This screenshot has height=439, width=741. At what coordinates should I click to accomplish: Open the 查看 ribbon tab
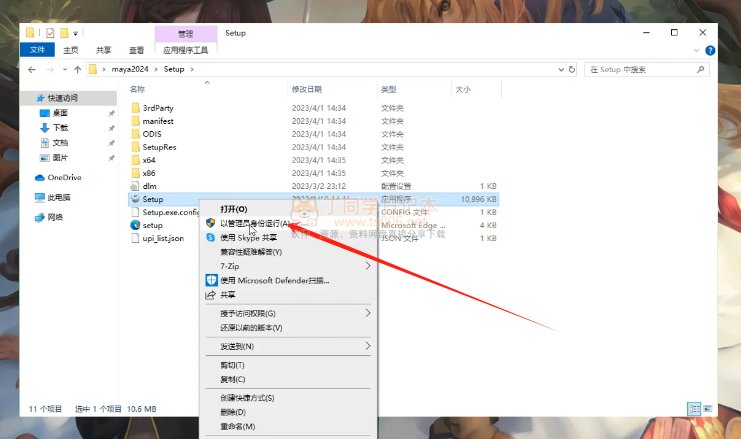[x=136, y=50]
